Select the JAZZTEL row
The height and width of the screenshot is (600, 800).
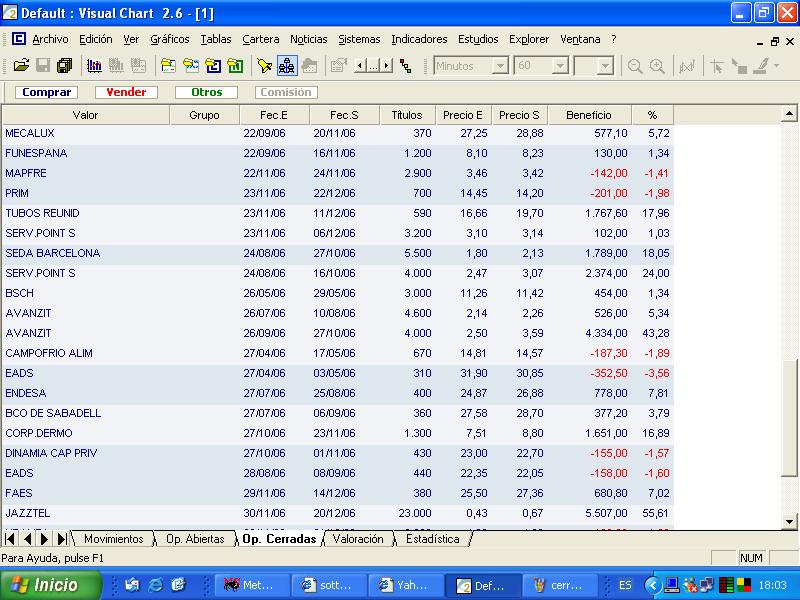pyautogui.click(x=337, y=513)
